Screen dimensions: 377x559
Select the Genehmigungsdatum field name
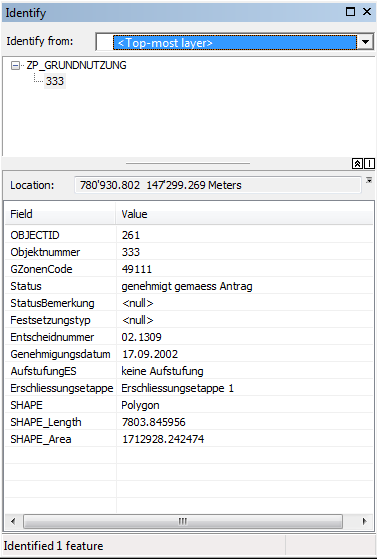(60, 354)
